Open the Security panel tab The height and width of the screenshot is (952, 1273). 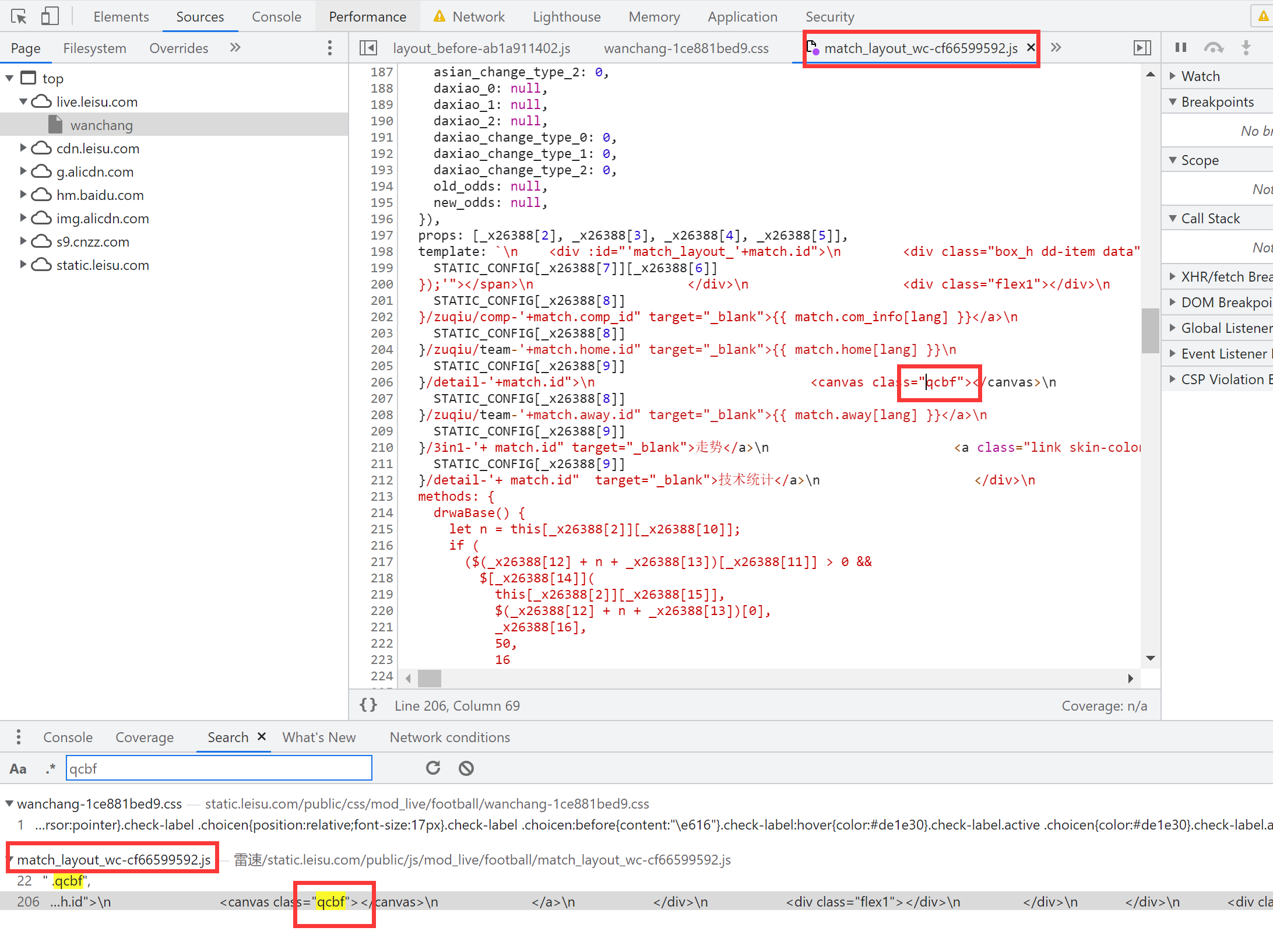[x=829, y=17]
